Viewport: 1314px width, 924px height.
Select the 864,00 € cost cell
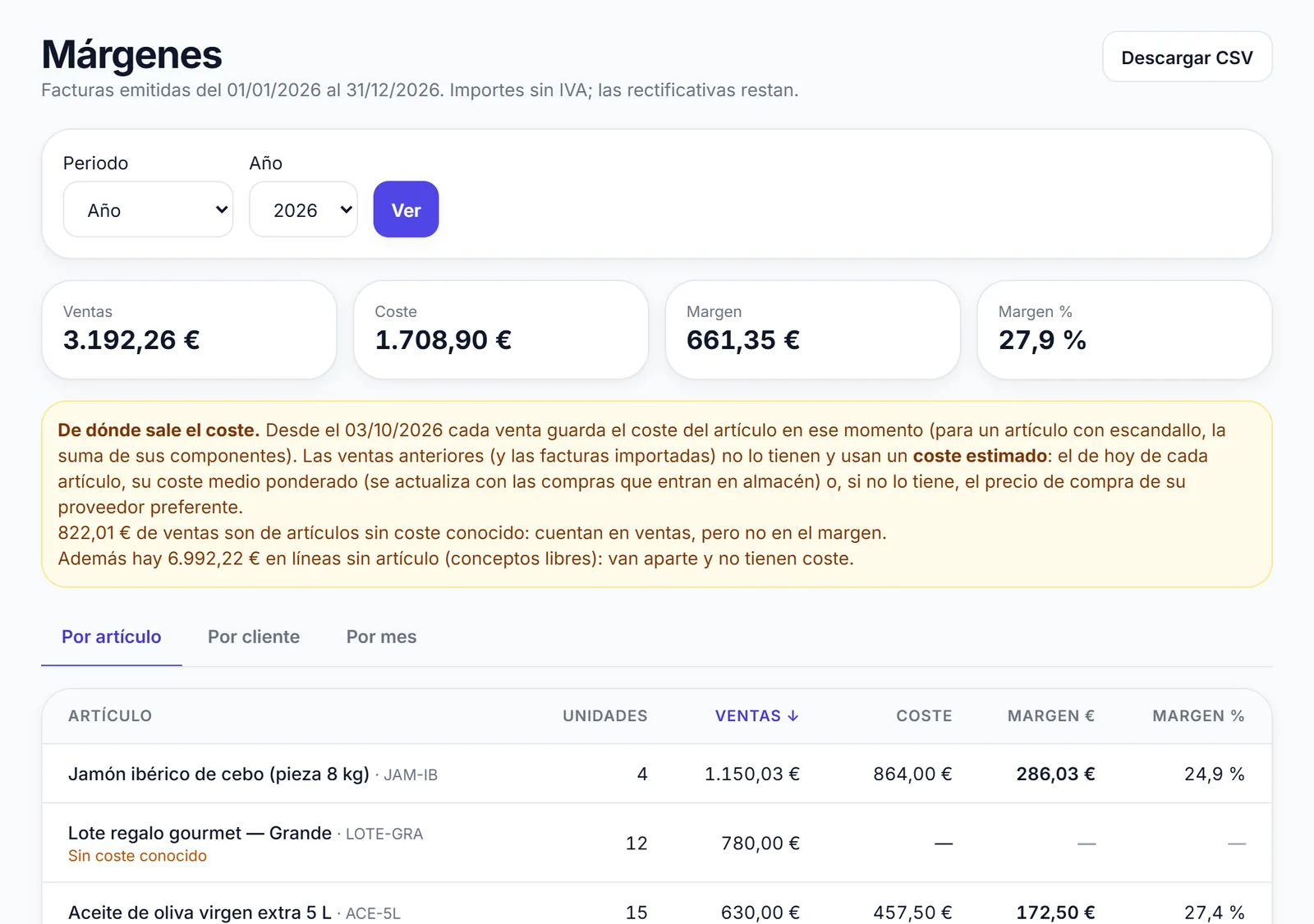pos(912,774)
